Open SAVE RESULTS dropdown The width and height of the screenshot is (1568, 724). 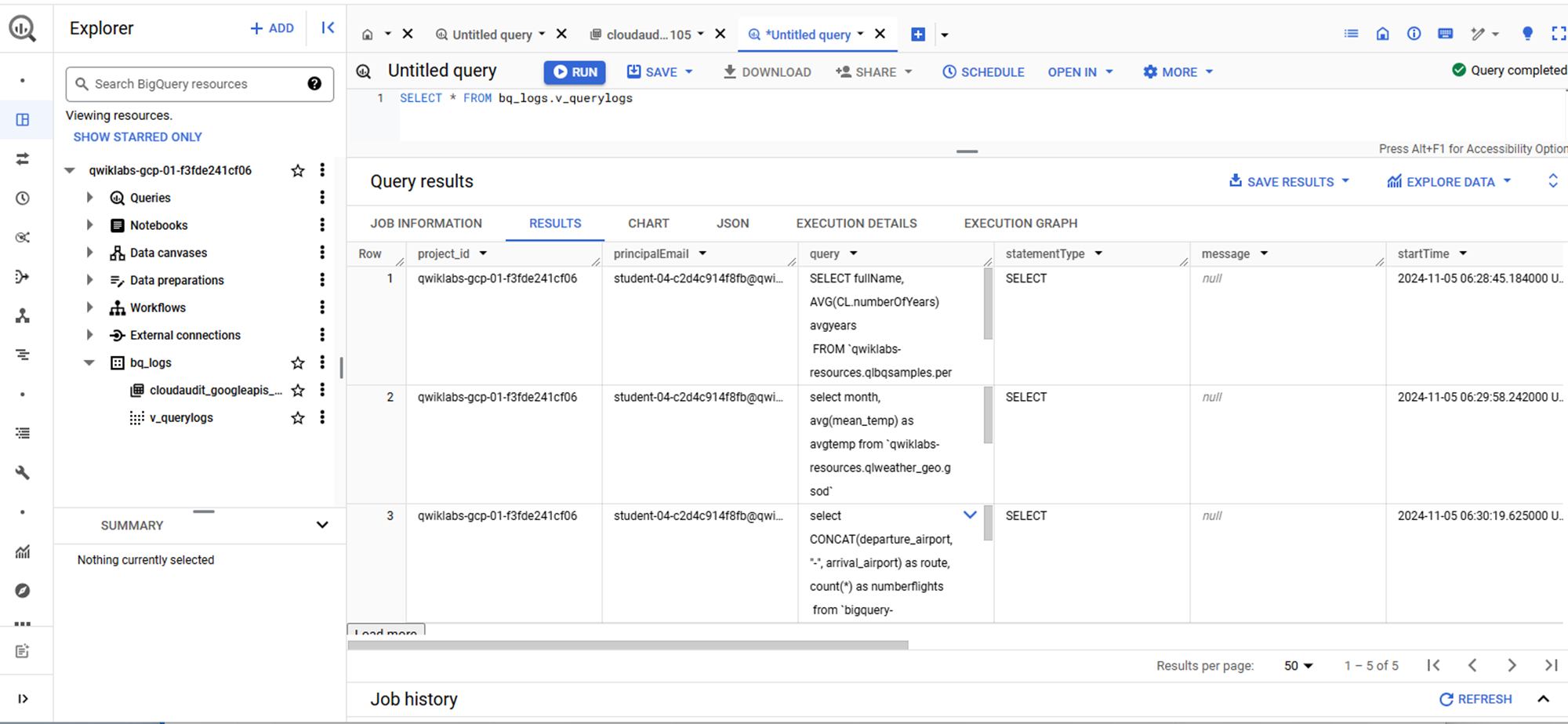(x=1289, y=181)
